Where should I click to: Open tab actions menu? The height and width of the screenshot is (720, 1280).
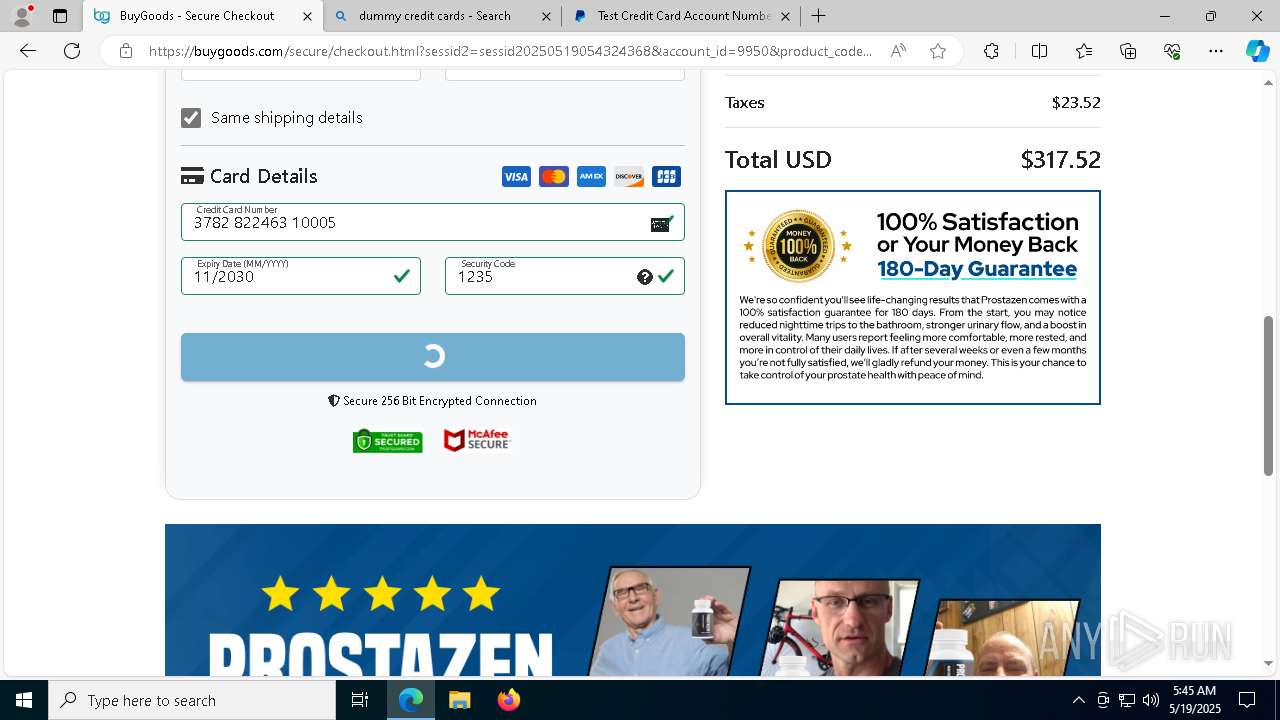tap(60, 16)
